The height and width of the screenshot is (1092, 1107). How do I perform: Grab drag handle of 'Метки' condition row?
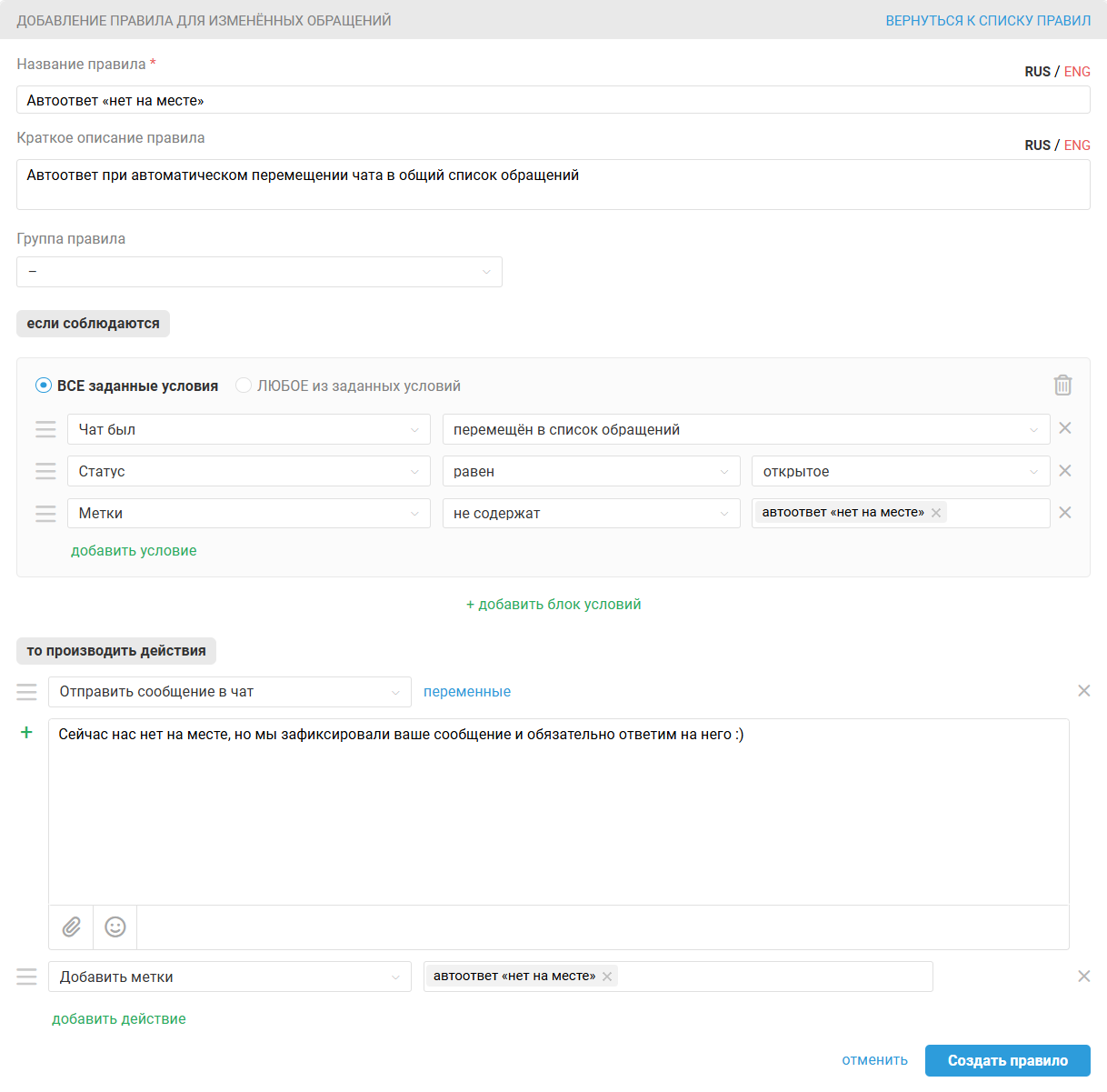click(45, 514)
